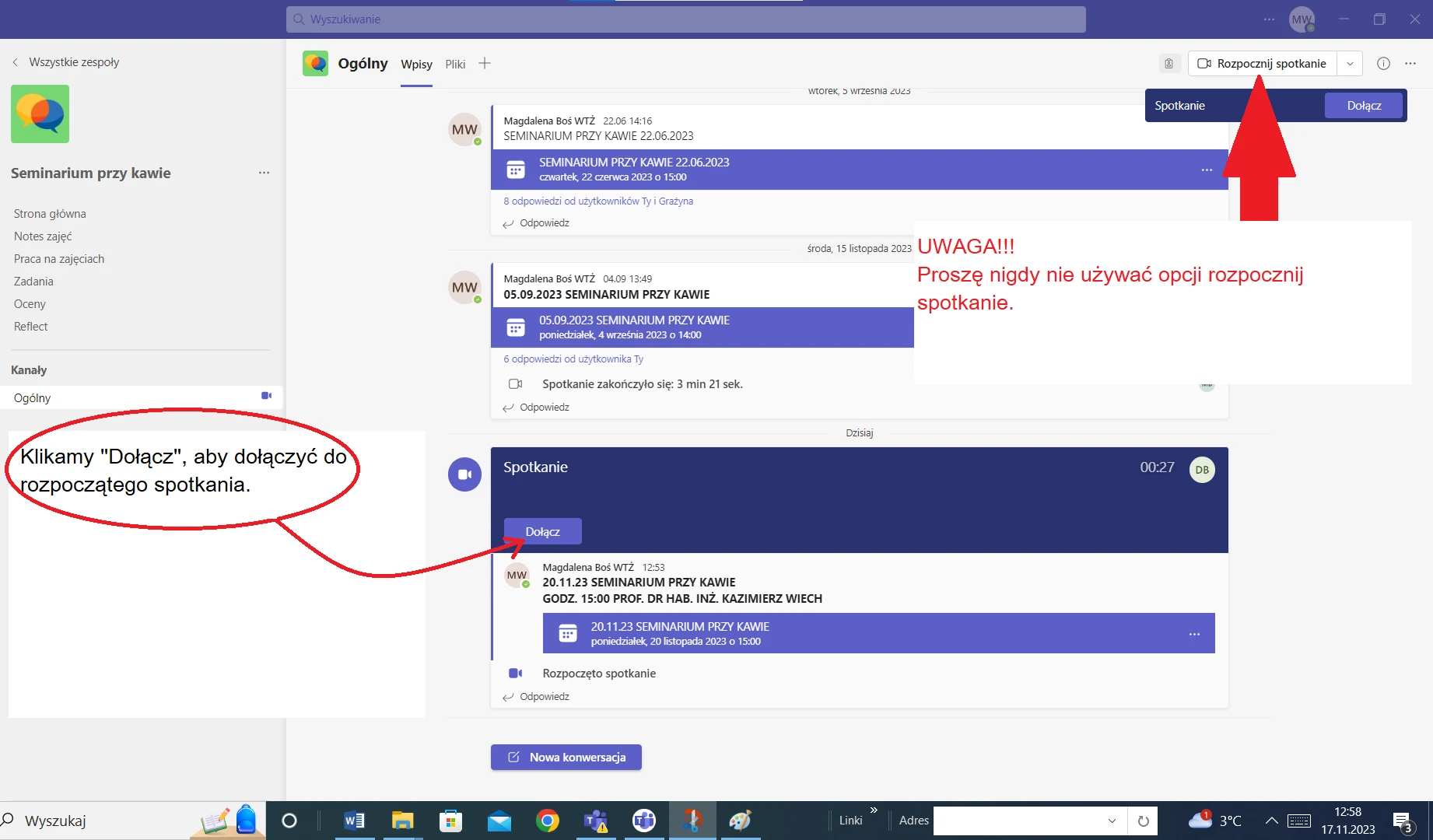
Task: Open SEMINARIUM PRZY KAWIE 22.06.2023 meeting card
Action: 859,170
